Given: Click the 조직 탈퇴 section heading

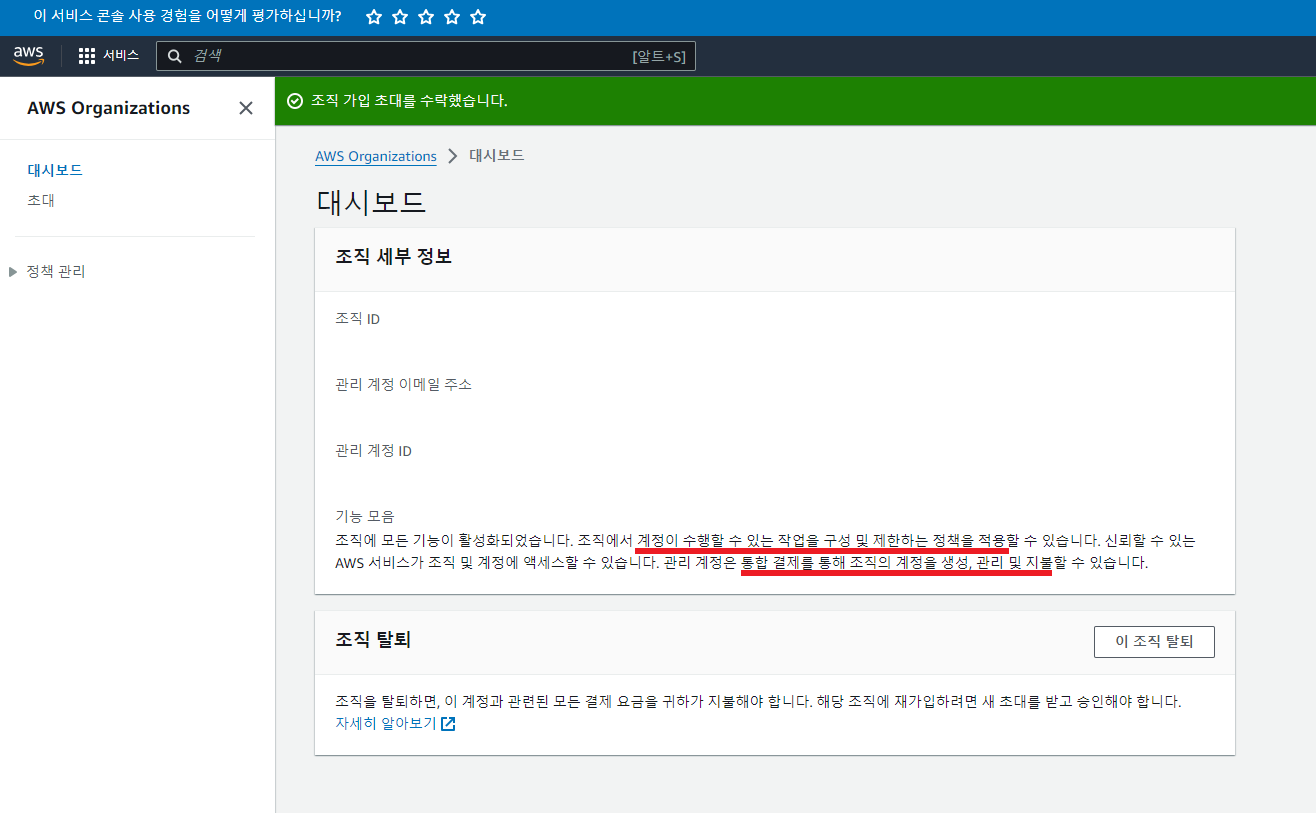Looking at the screenshot, I should [x=373, y=640].
